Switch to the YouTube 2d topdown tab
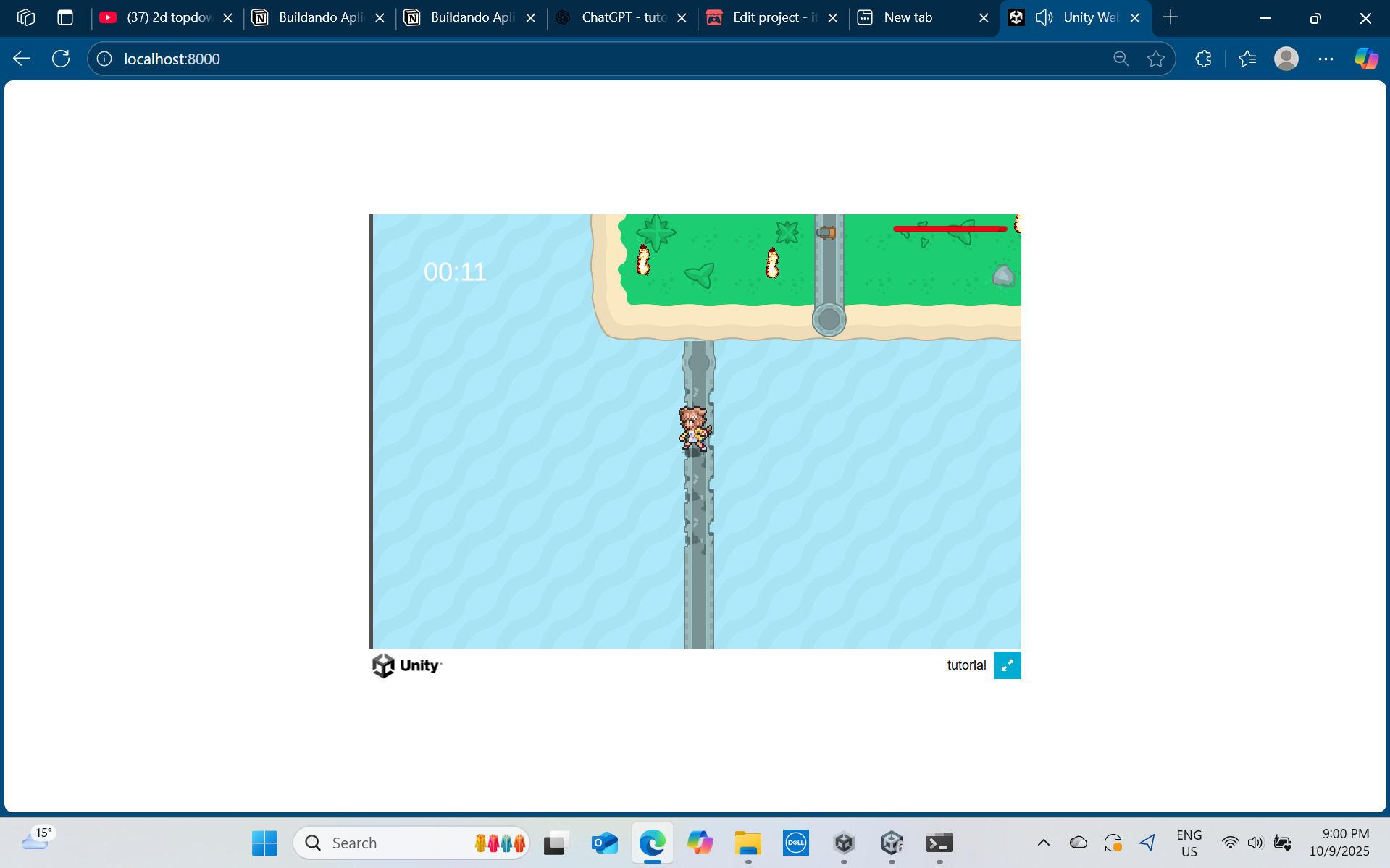Screen dimensions: 1390x868 [167, 17]
